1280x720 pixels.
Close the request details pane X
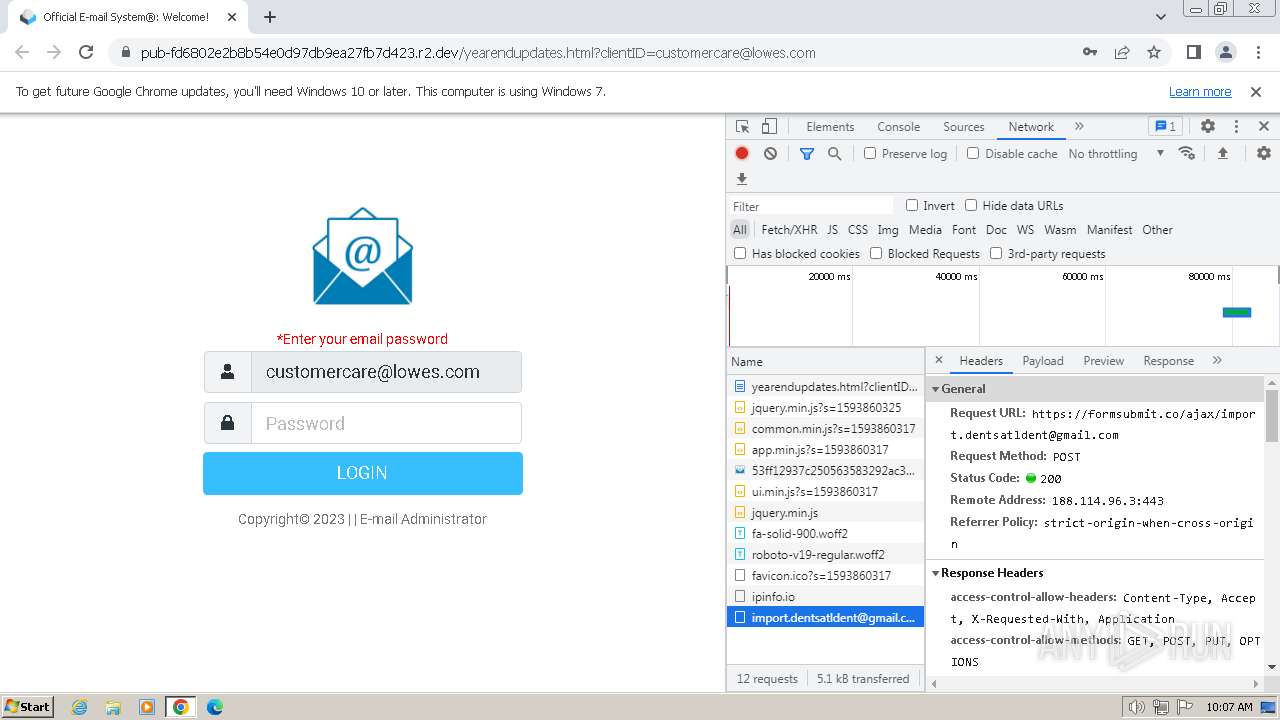939,360
